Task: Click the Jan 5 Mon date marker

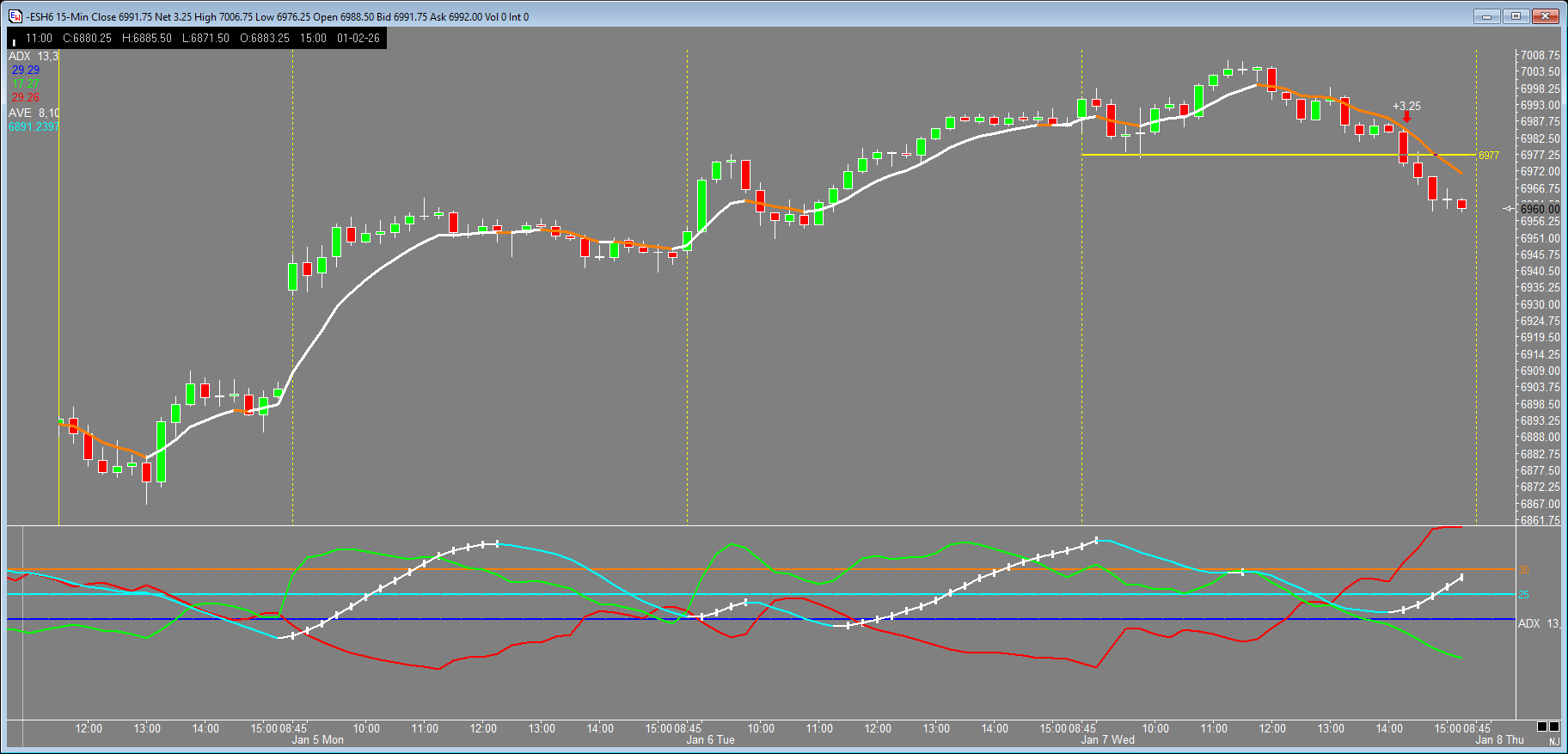Action: [317, 739]
